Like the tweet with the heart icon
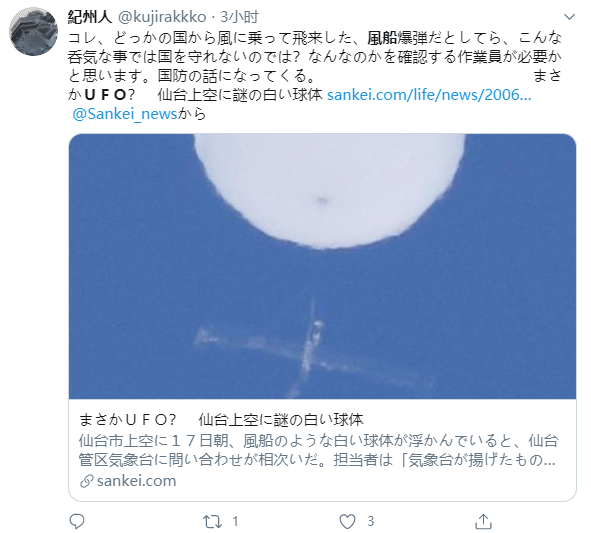The image size is (591, 533). (x=347, y=522)
